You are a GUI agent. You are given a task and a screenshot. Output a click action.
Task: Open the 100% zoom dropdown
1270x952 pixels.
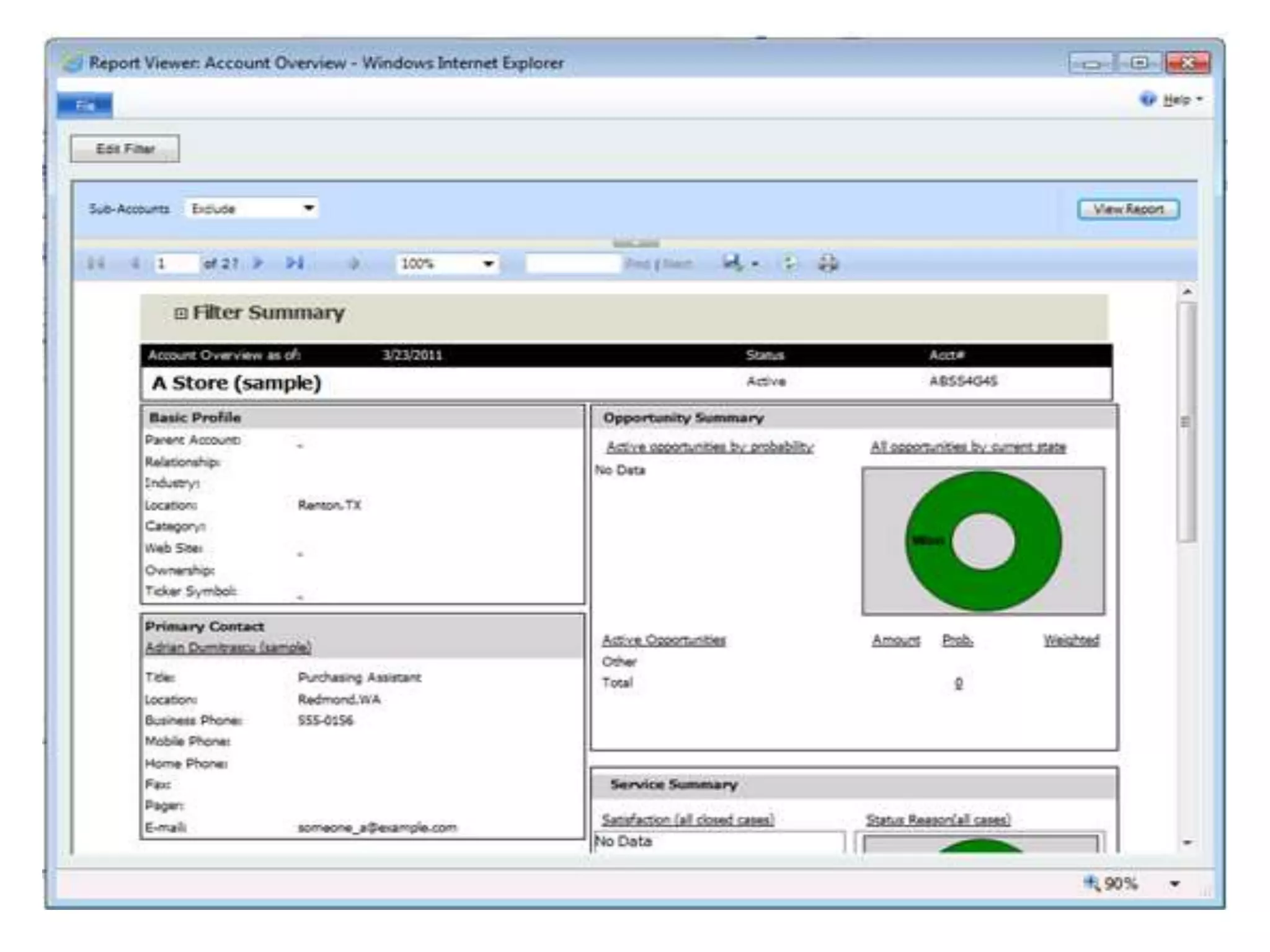[x=447, y=264]
